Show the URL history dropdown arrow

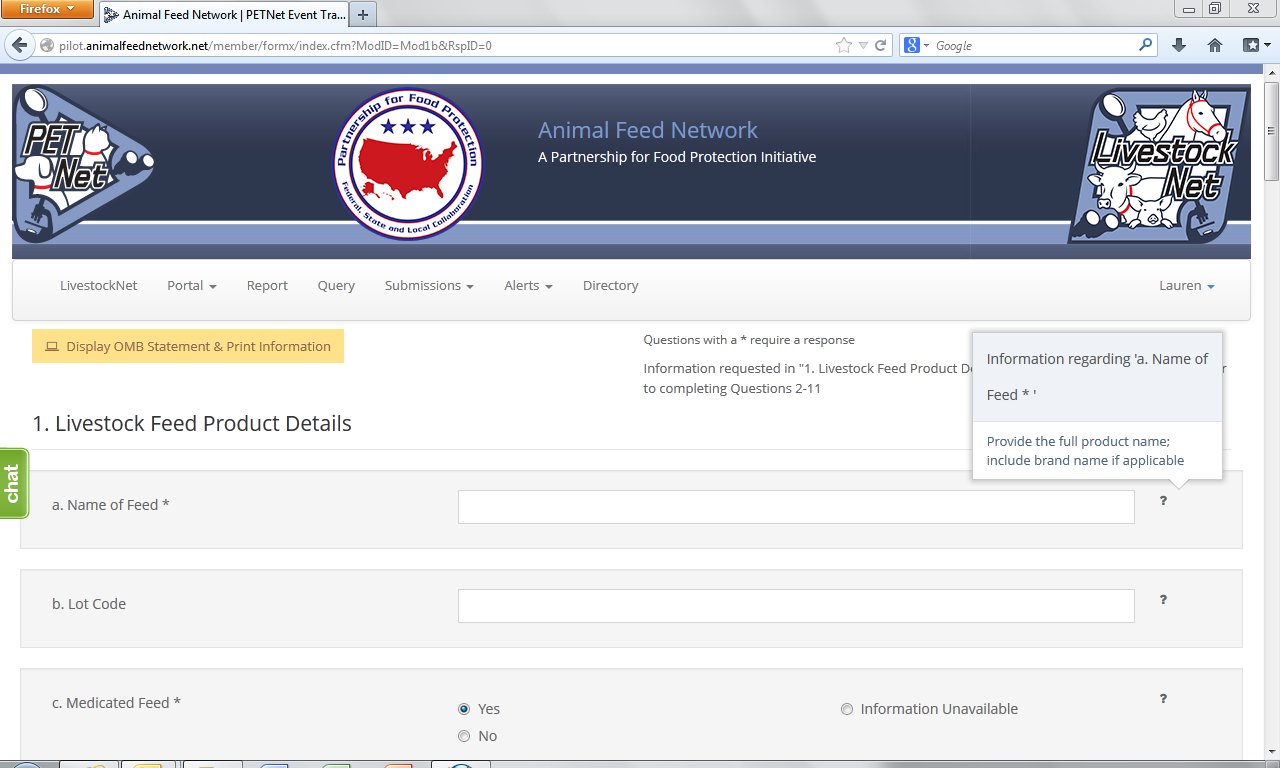(x=864, y=45)
